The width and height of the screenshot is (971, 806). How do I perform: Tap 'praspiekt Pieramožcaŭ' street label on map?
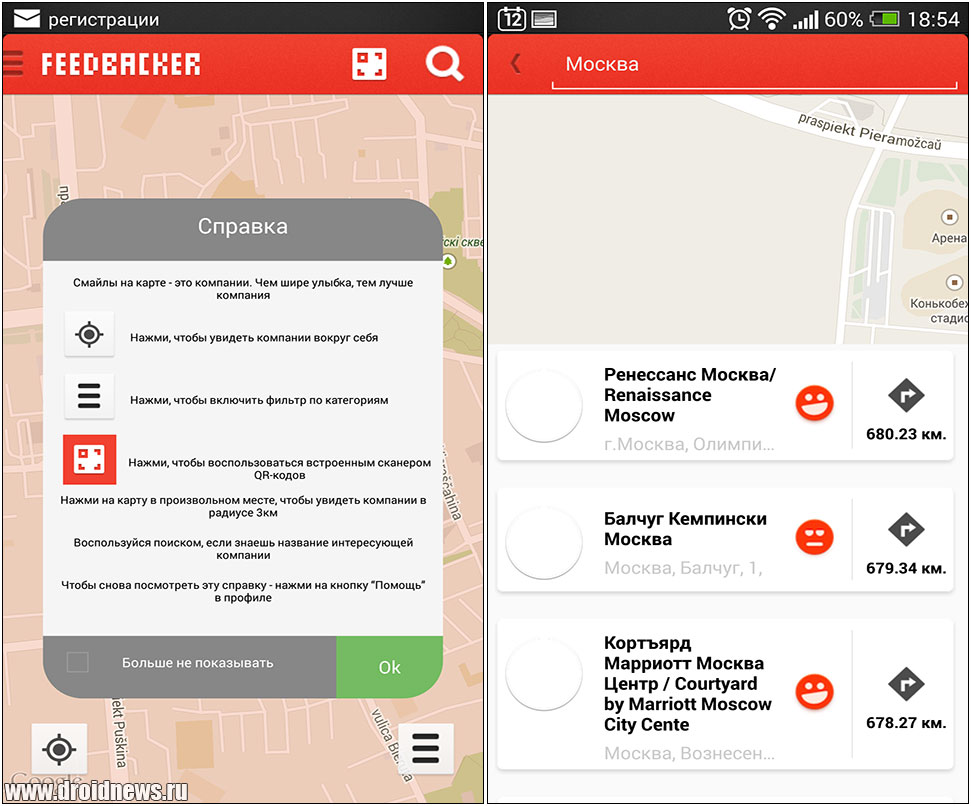point(869,131)
